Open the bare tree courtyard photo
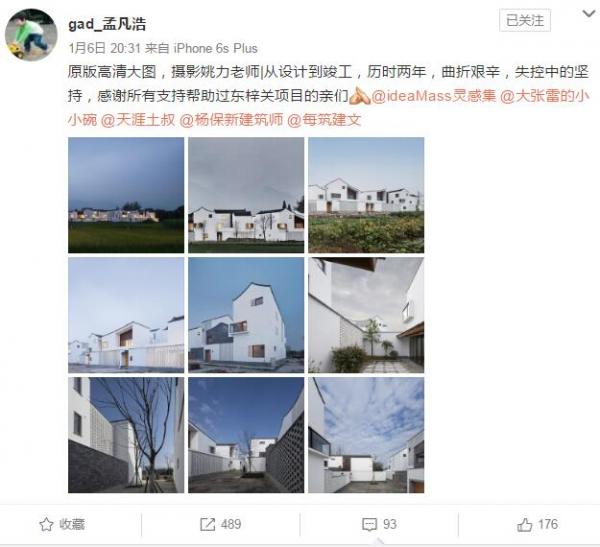Image resolution: width=600 pixels, height=547 pixels. (126, 435)
